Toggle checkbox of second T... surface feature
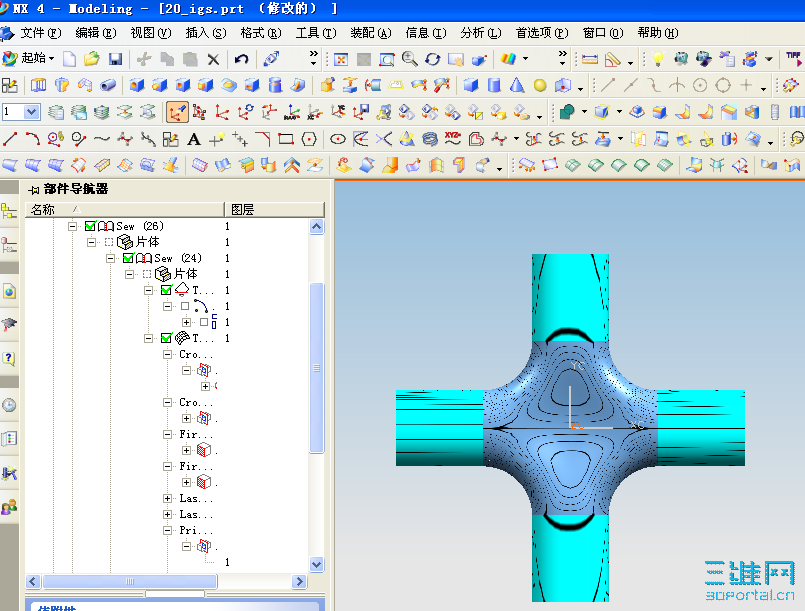Screen dimensions: 805x611 pyautogui.click(x=166, y=338)
